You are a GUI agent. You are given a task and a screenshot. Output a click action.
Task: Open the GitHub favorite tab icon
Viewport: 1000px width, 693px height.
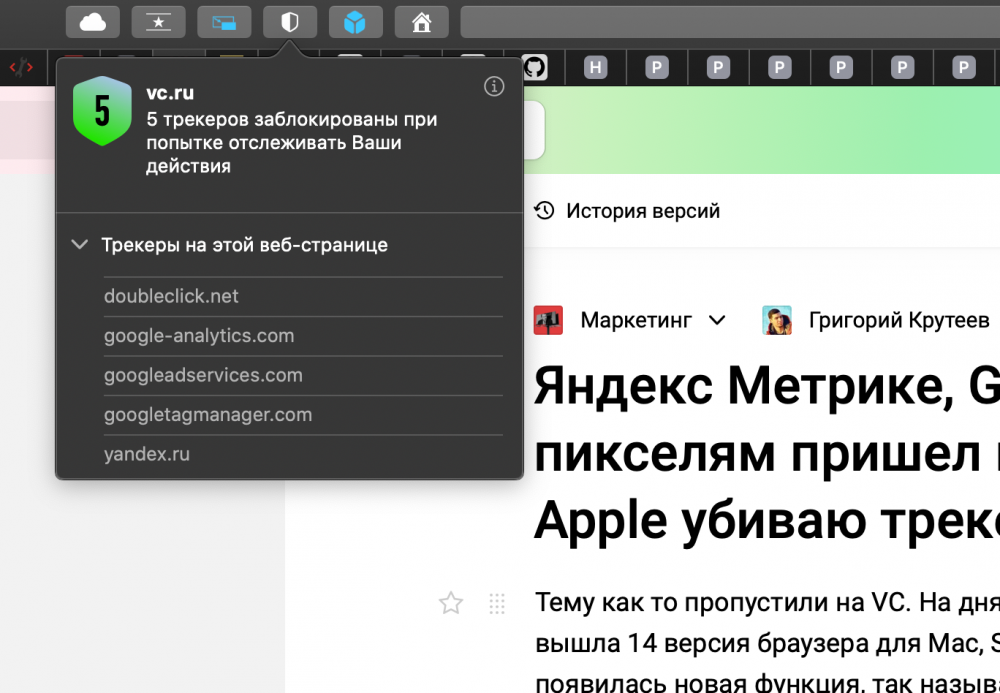pyautogui.click(x=534, y=67)
